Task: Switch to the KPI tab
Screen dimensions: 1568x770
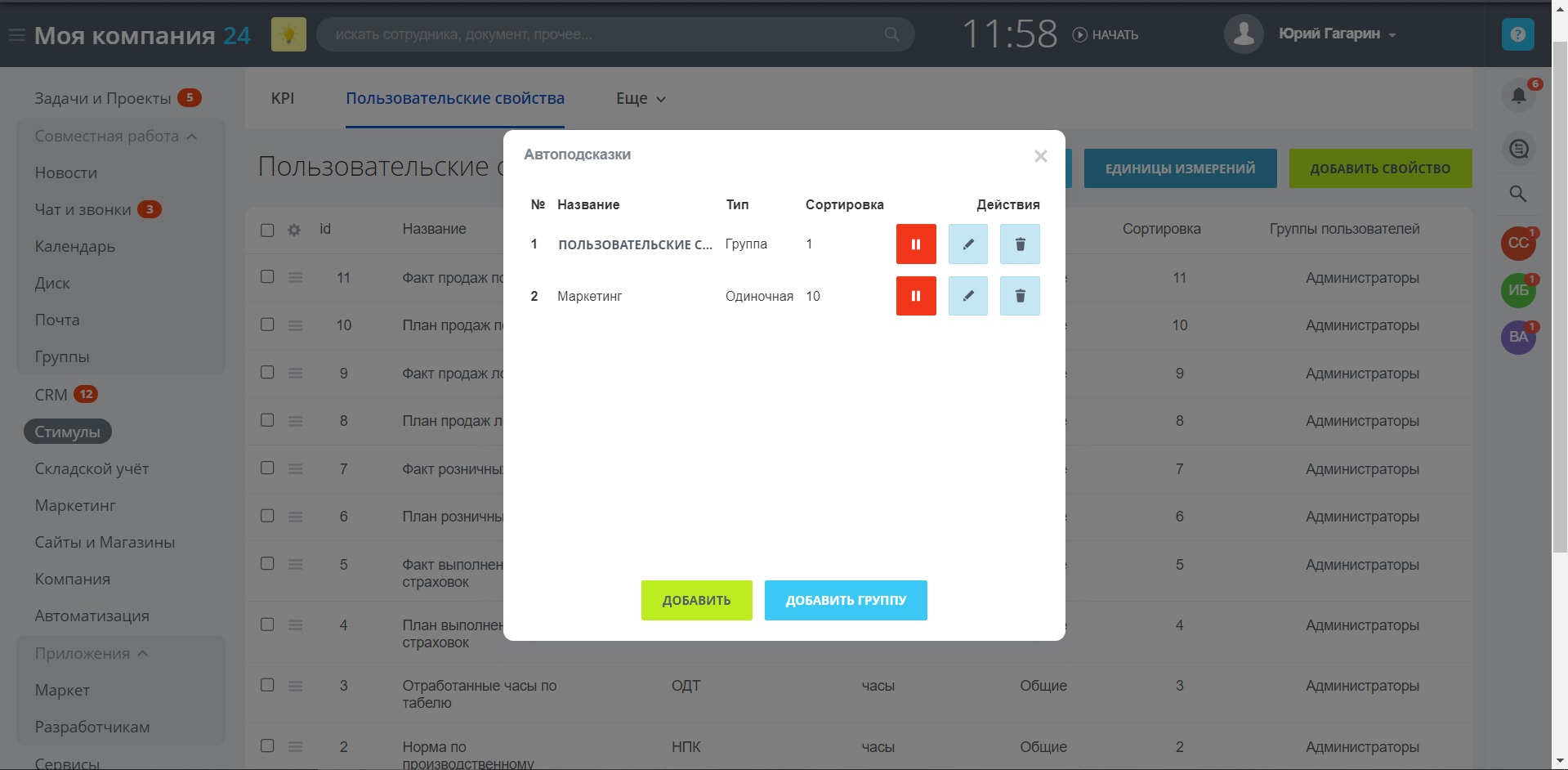Action: [x=283, y=98]
